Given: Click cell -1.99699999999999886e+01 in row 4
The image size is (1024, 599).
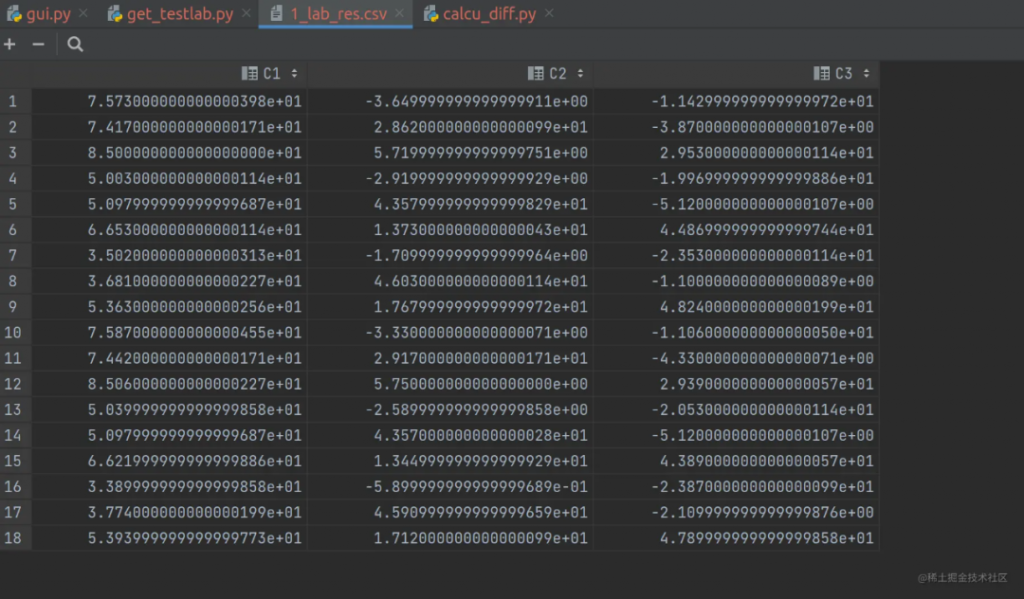Looking at the screenshot, I should click(736, 178).
